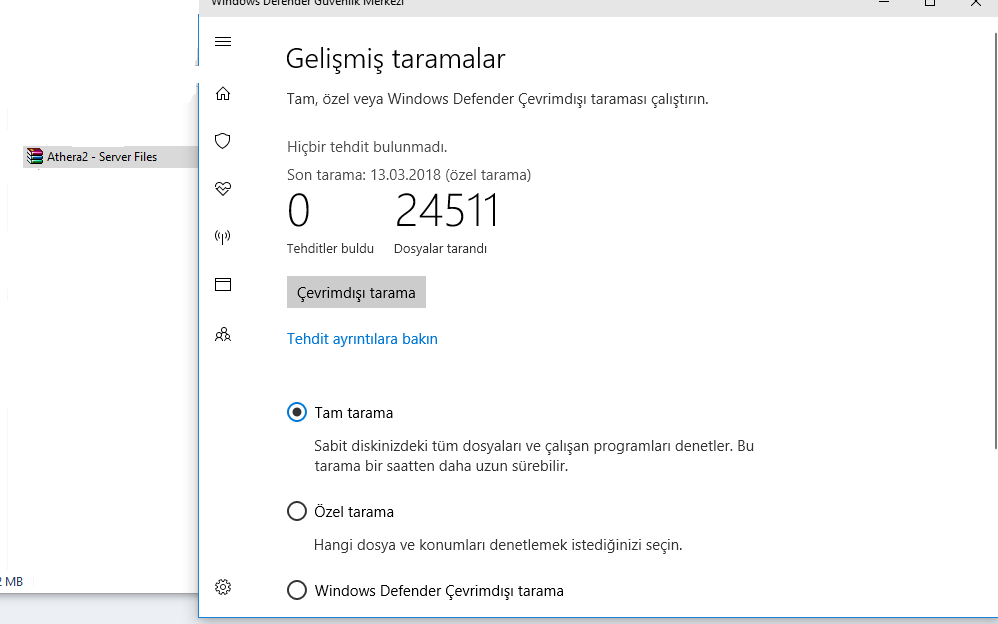Go to the Home icon in sidebar
Image resolution: width=998 pixels, height=624 pixels.
pyautogui.click(x=223, y=94)
